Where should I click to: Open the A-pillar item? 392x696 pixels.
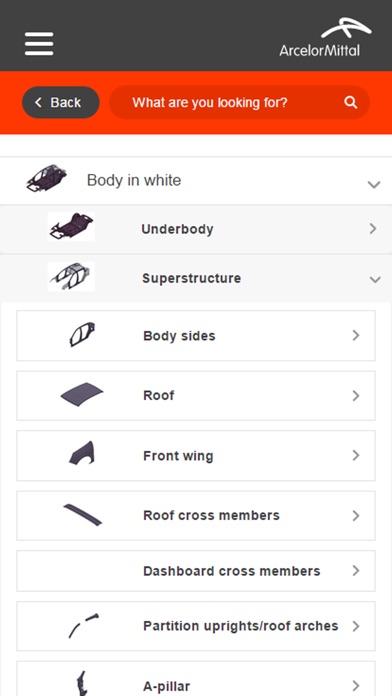(196, 679)
